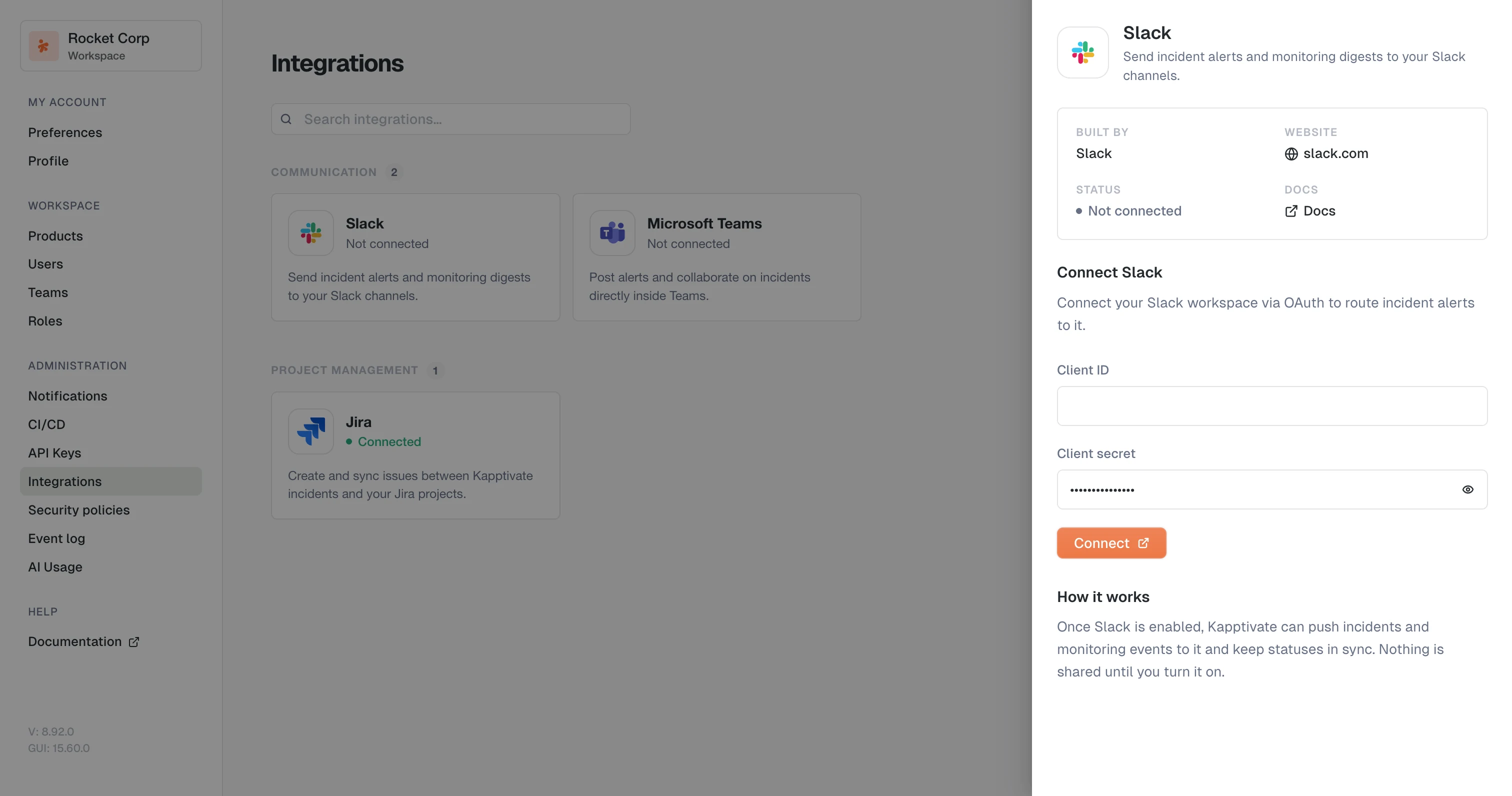Click the Jira Connected status label

coord(383,442)
